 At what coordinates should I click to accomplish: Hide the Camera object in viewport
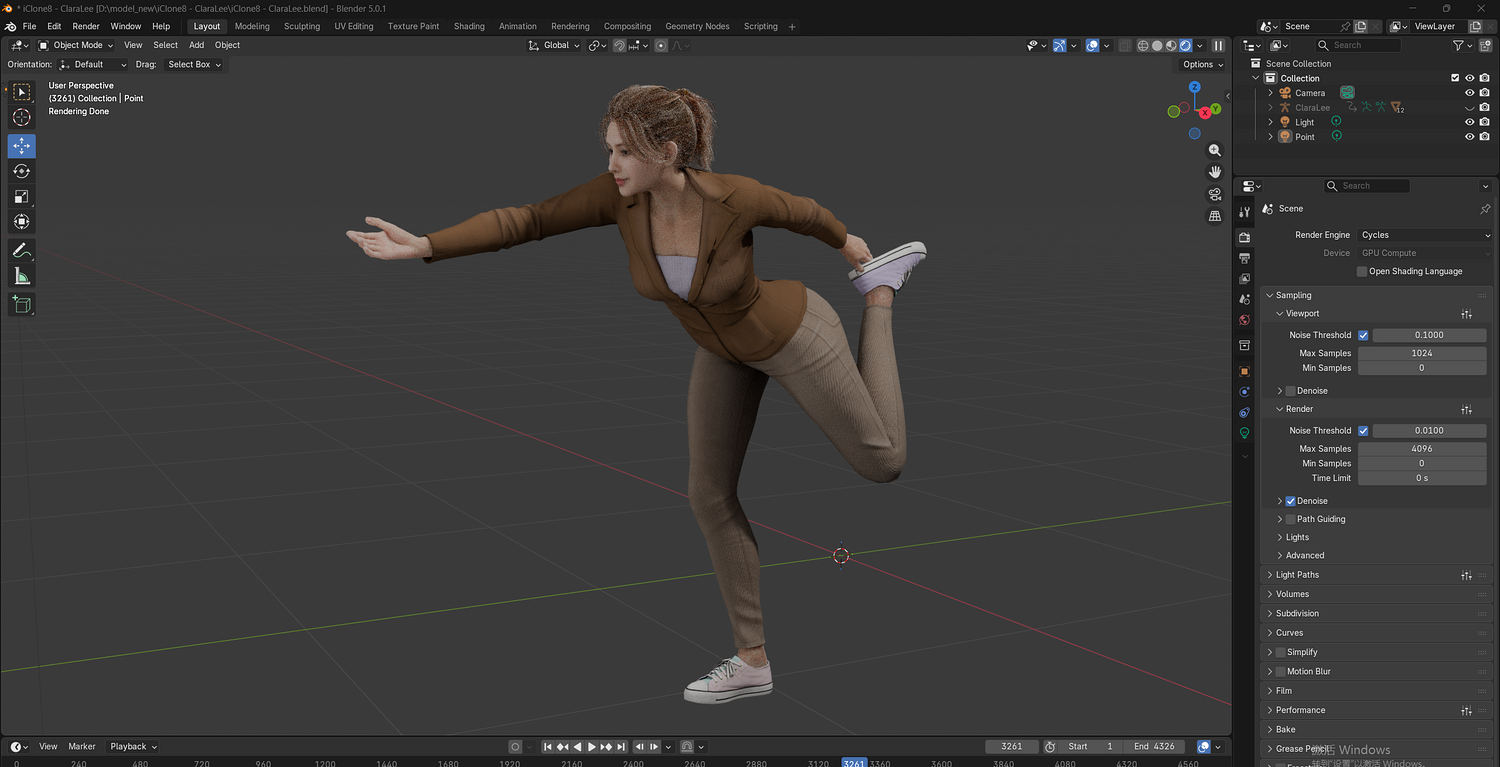pos(1470,93)
